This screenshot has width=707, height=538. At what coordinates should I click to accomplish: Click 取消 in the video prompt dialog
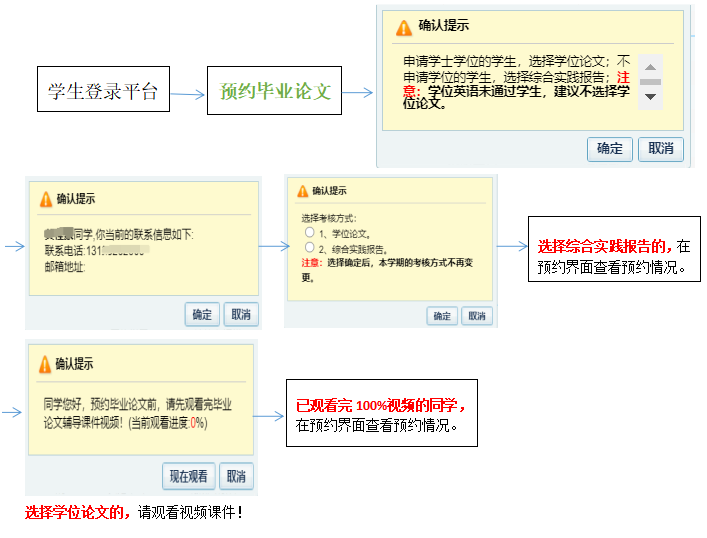pos(236,476)
